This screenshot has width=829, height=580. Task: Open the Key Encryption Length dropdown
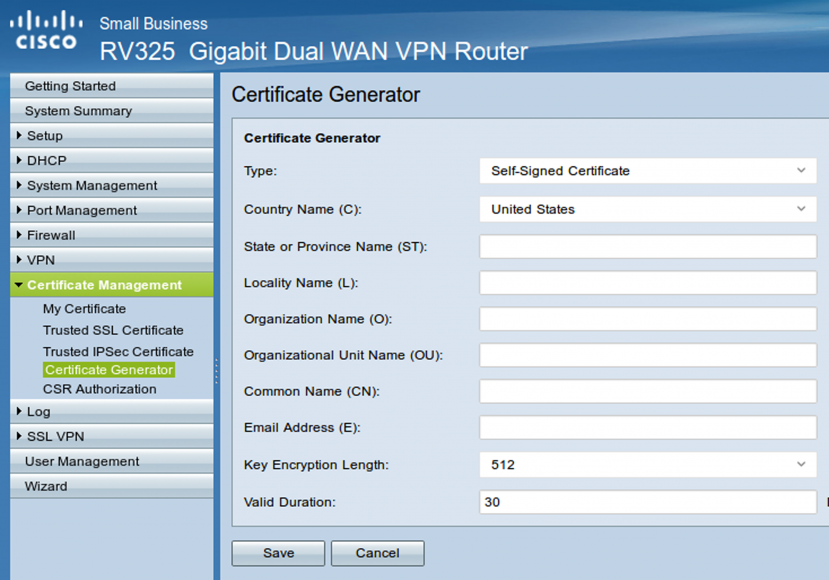[x=648, y=465]
